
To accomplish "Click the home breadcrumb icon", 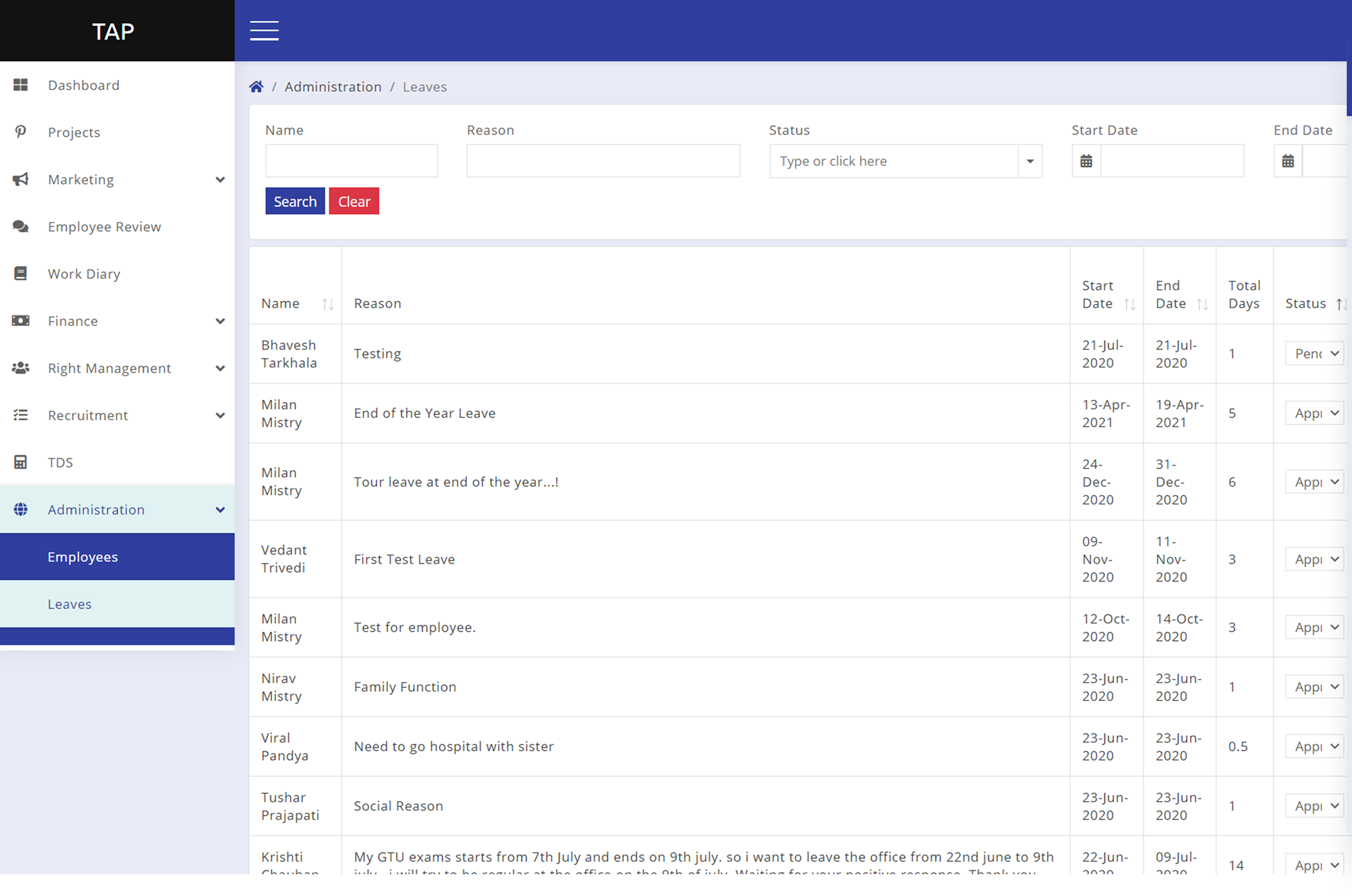I will 257,86.
